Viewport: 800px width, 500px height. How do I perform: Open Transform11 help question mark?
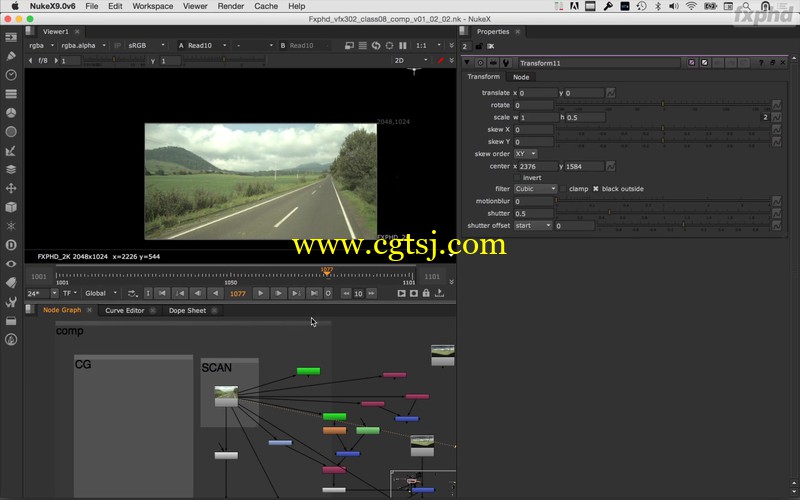tap(761, 63)
